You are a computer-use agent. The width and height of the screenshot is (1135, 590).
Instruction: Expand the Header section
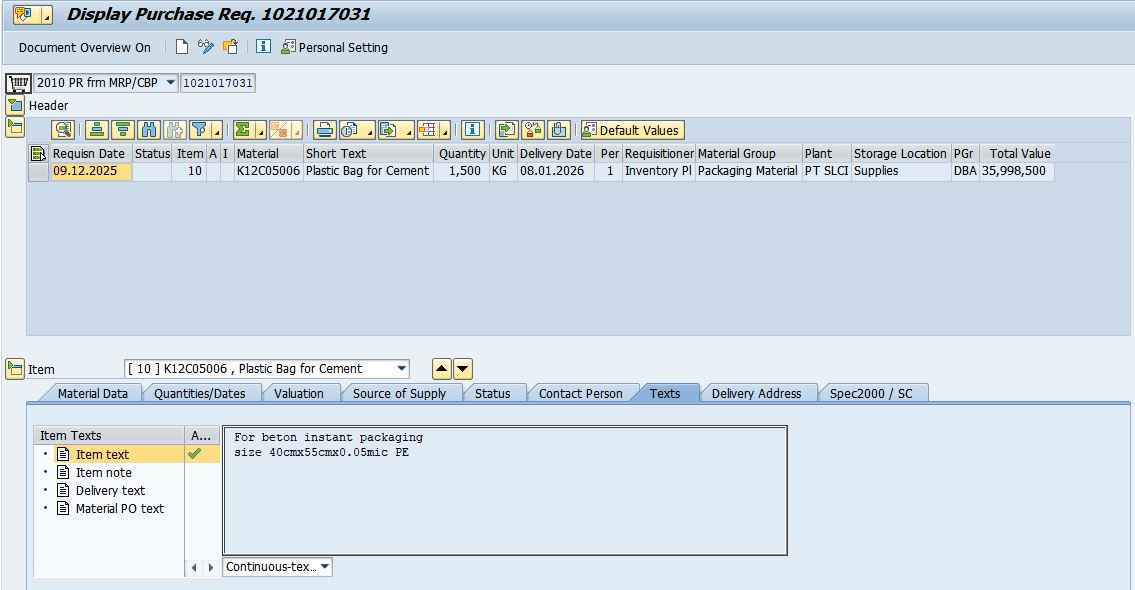(15, 105)
